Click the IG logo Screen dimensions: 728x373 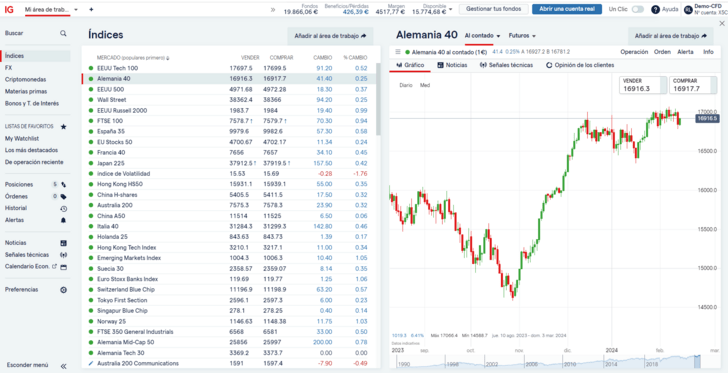tap(9, 9)
